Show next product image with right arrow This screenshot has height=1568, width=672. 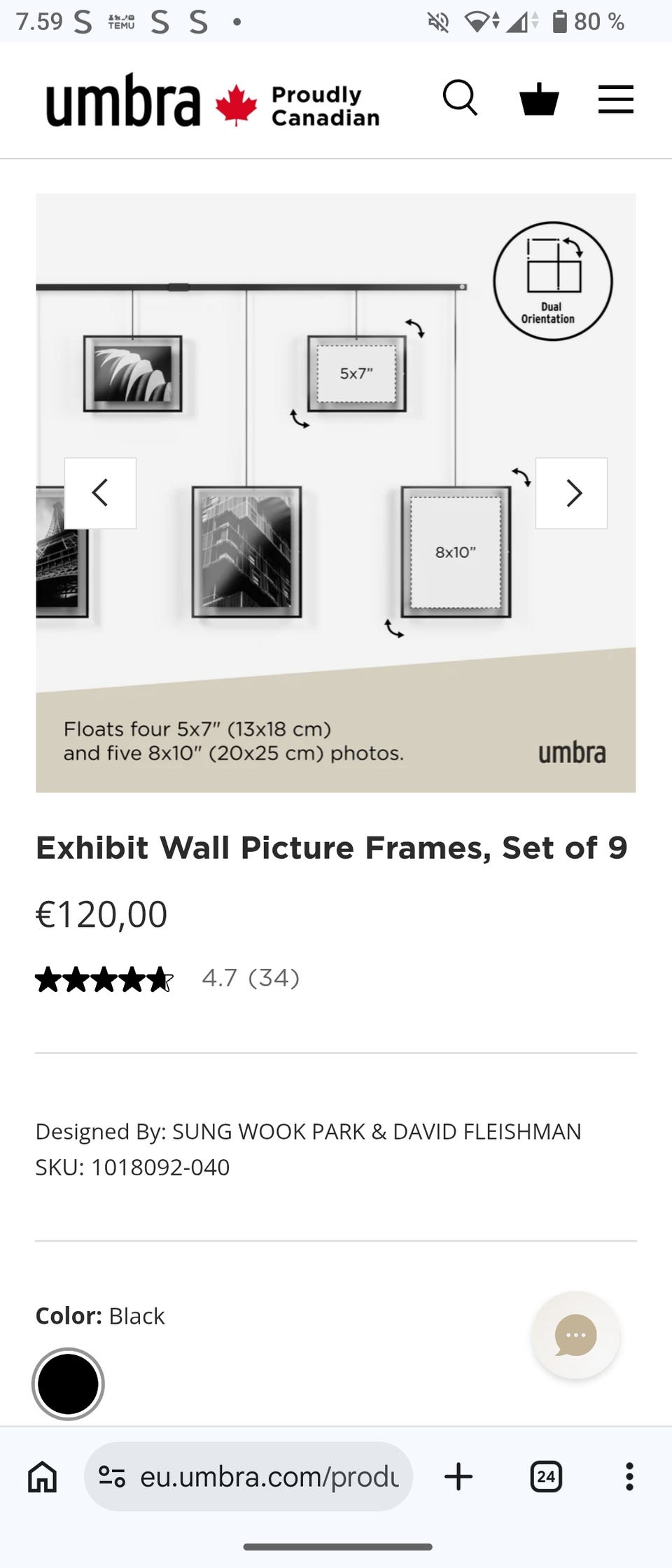click(x=571, y=493)
